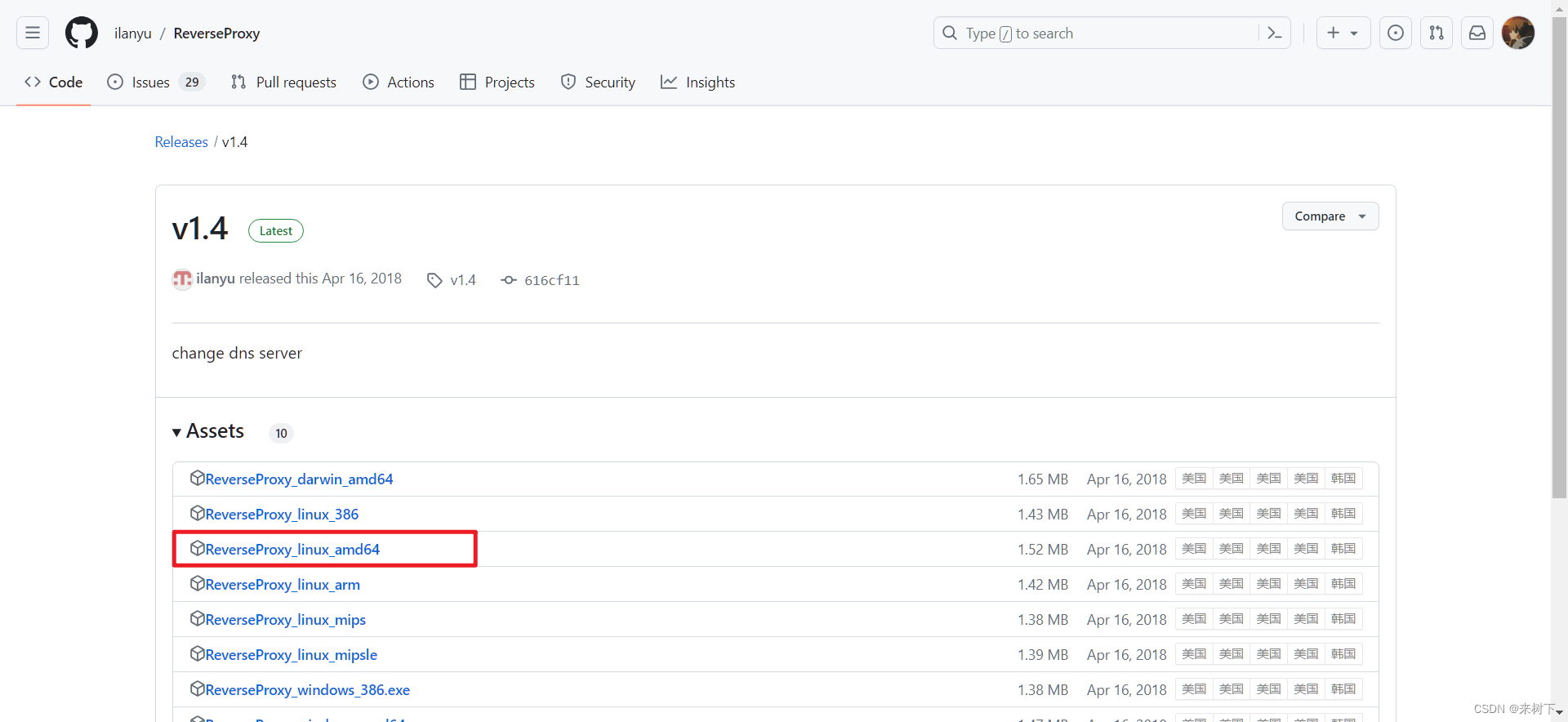1568x722 pixels.
Task: Click package icon beside ReverseProxy_windows_386.exe
Action: (x=197, y=689)
